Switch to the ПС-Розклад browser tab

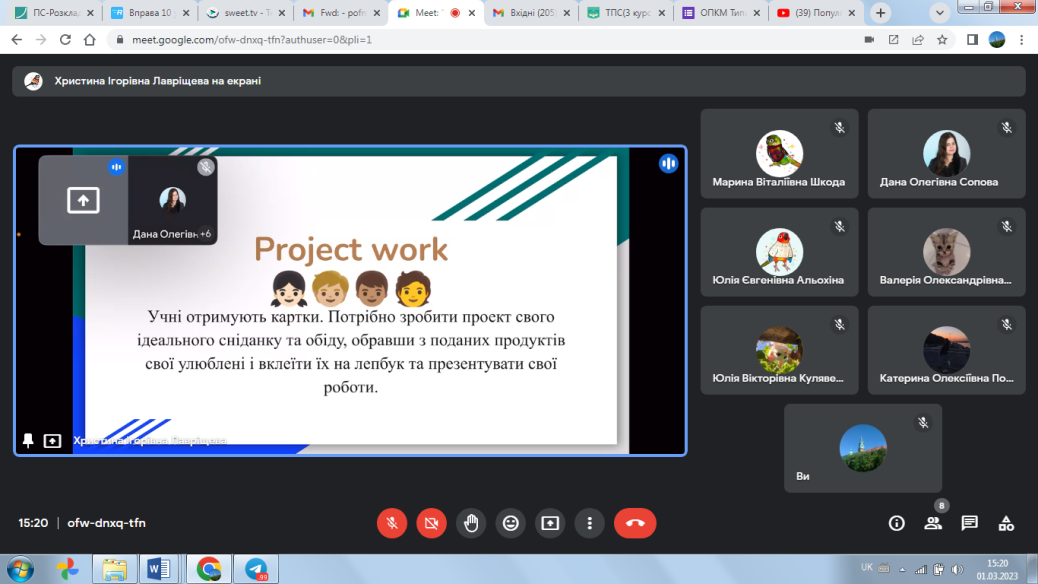coord(56,13)
